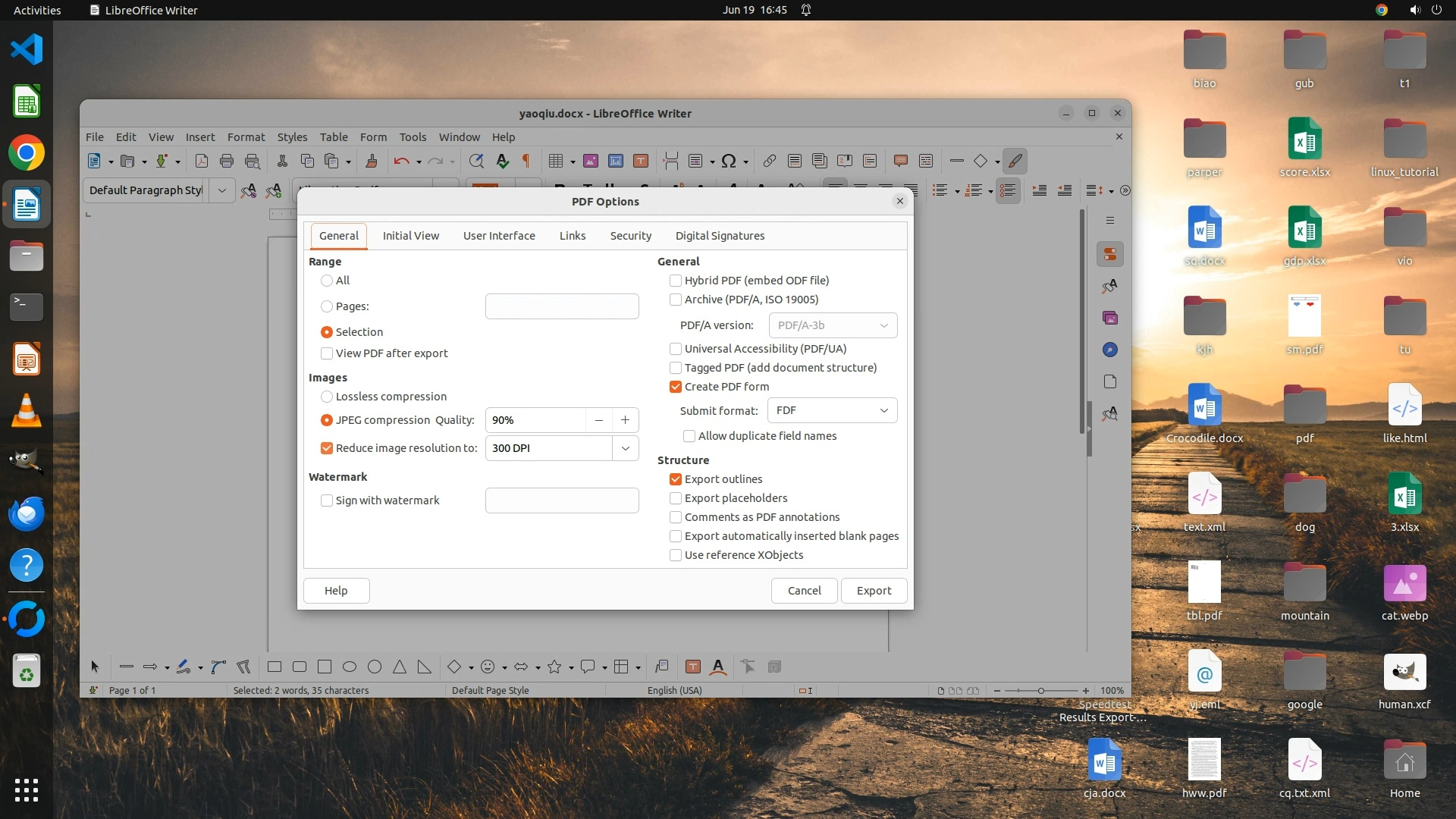
Task: Click the Print icon in toolbar
Action: 226,161
